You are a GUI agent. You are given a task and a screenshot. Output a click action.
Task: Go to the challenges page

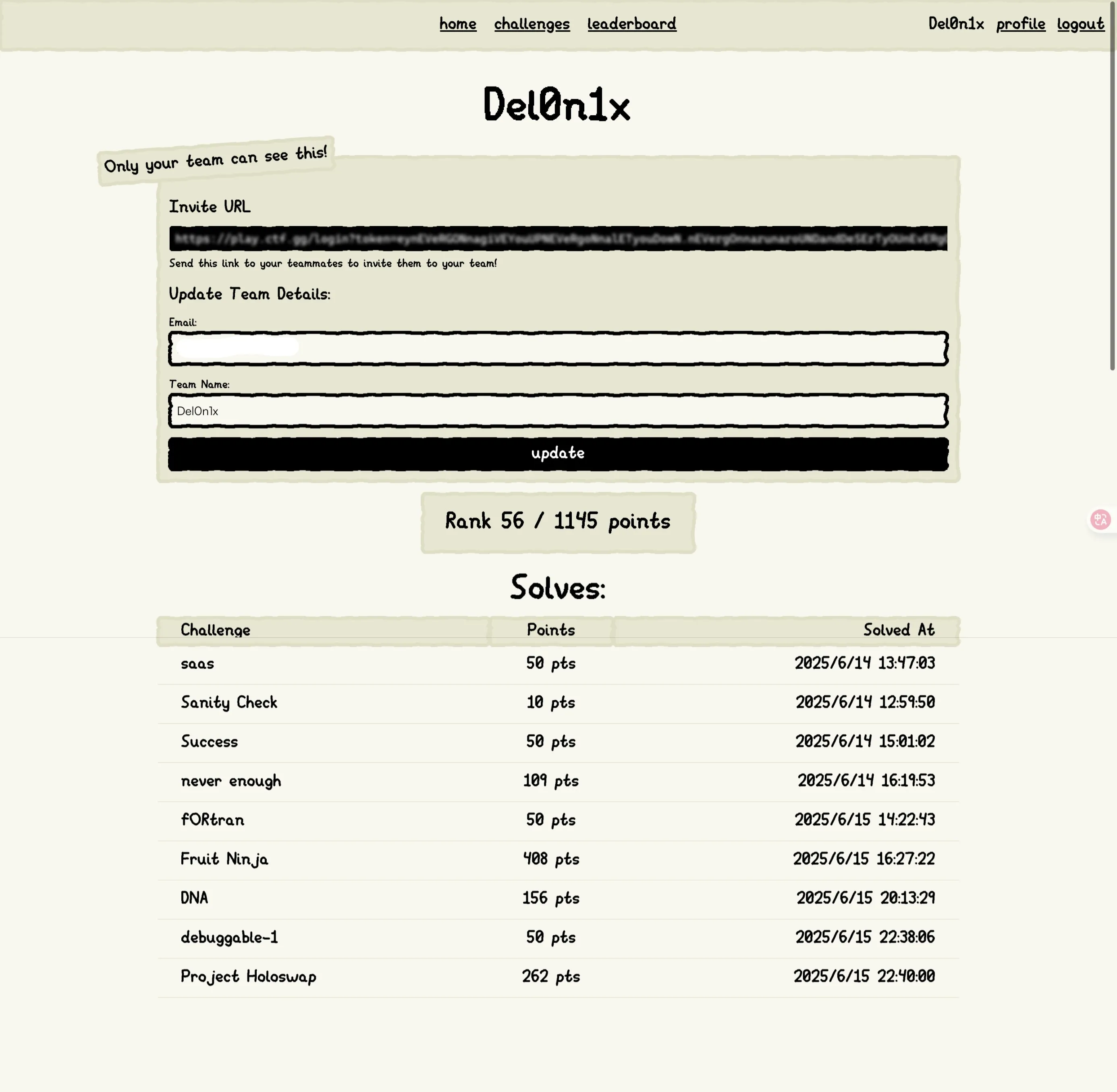click(x=532, y=24)
